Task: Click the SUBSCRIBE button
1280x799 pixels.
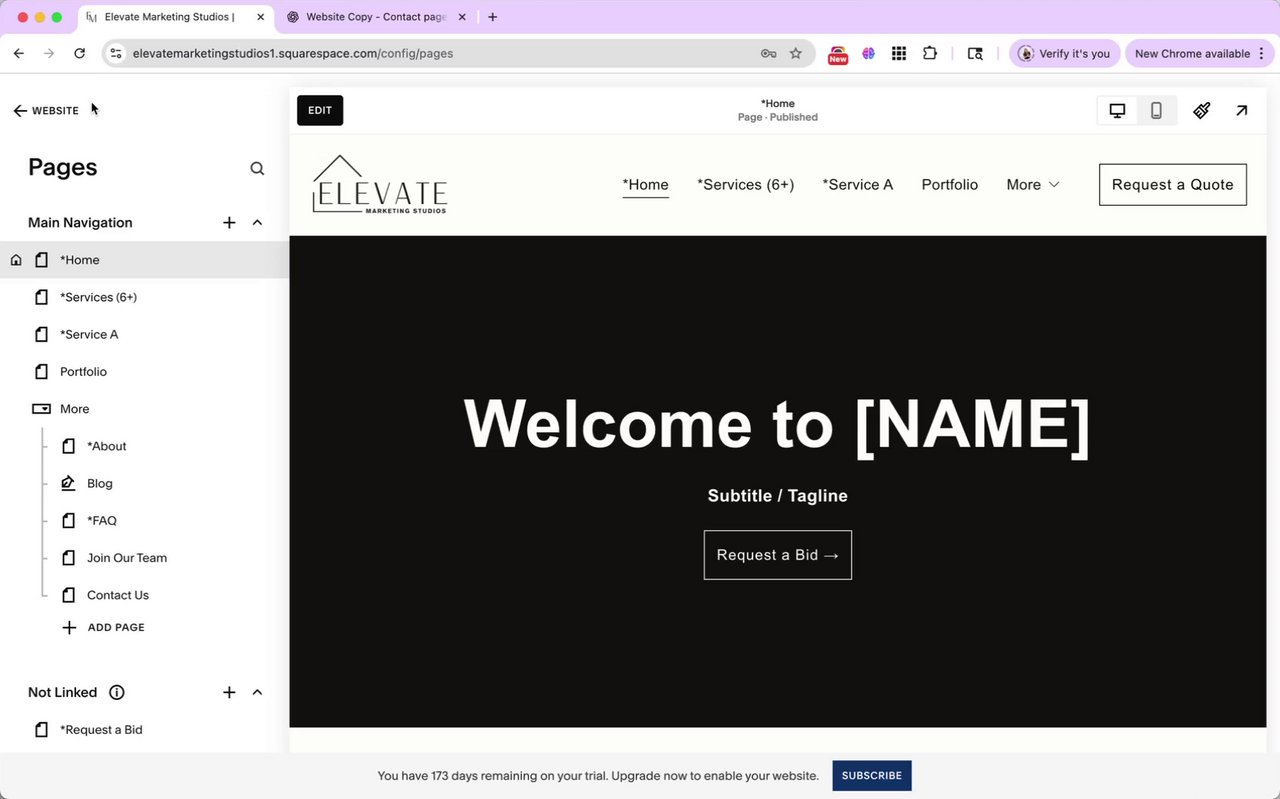Action: pos(872,776)
